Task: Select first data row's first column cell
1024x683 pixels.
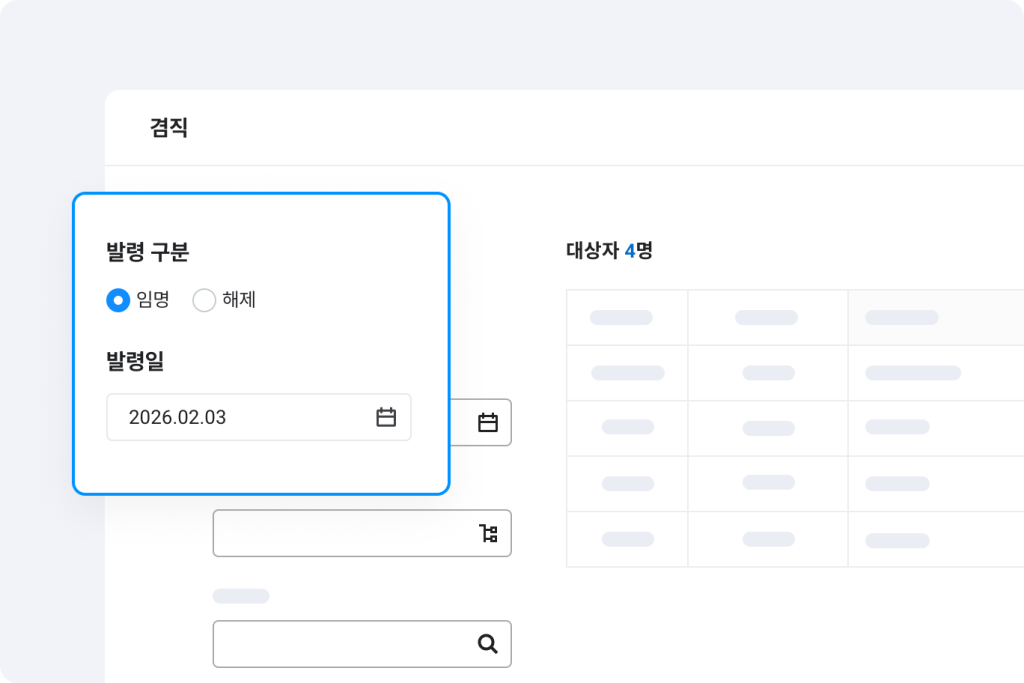Action: (626, 373)
